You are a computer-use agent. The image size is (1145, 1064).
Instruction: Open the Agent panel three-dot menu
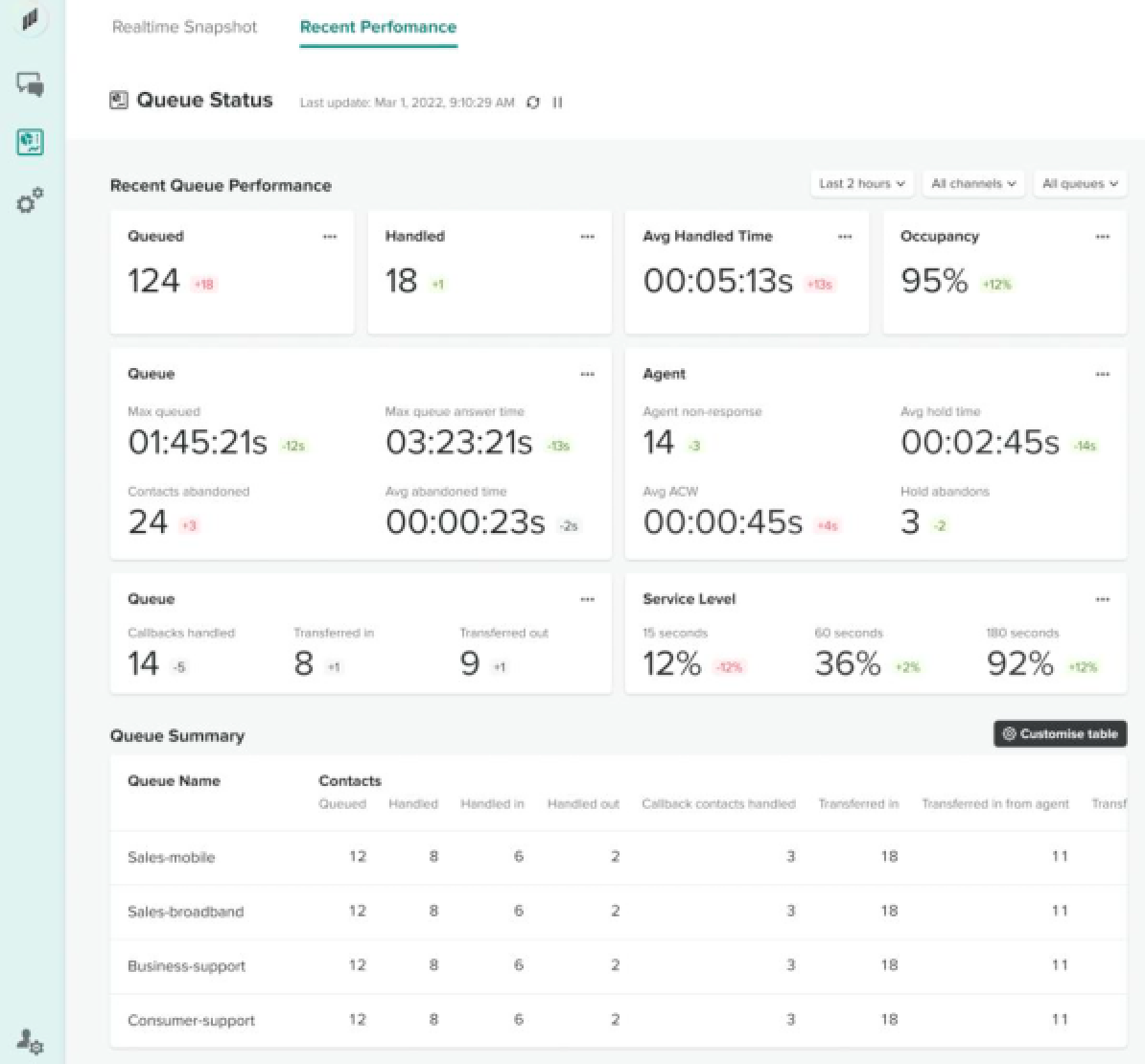(x=1102, y=375)
